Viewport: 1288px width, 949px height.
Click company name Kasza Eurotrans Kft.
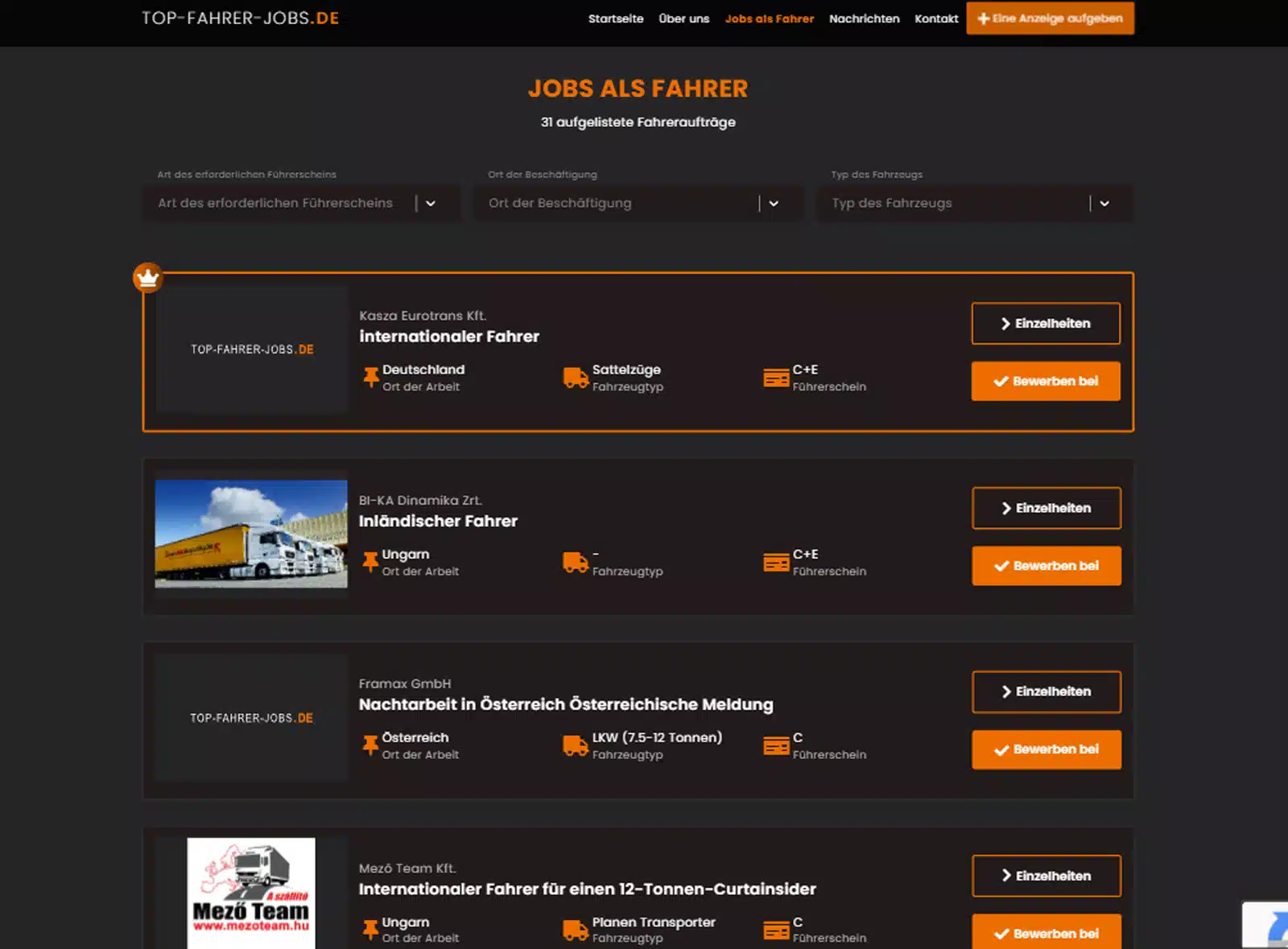423,316
